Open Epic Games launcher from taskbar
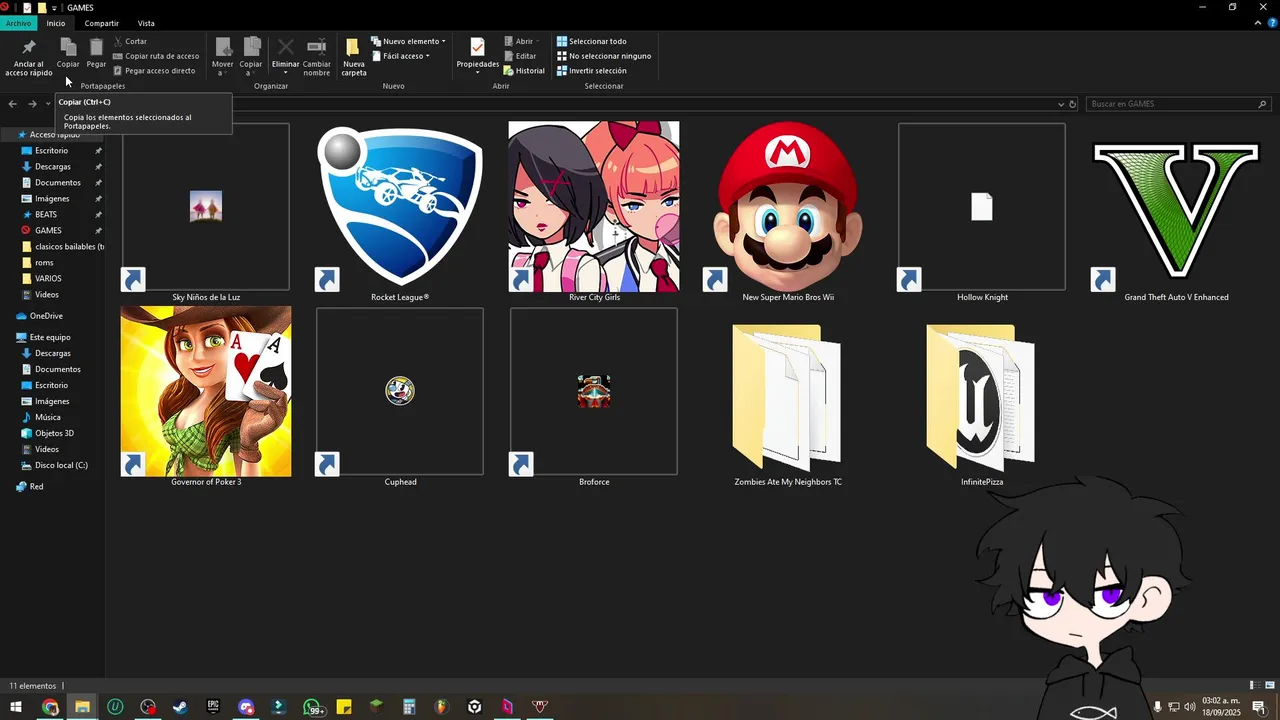 [x=213, y=707]
